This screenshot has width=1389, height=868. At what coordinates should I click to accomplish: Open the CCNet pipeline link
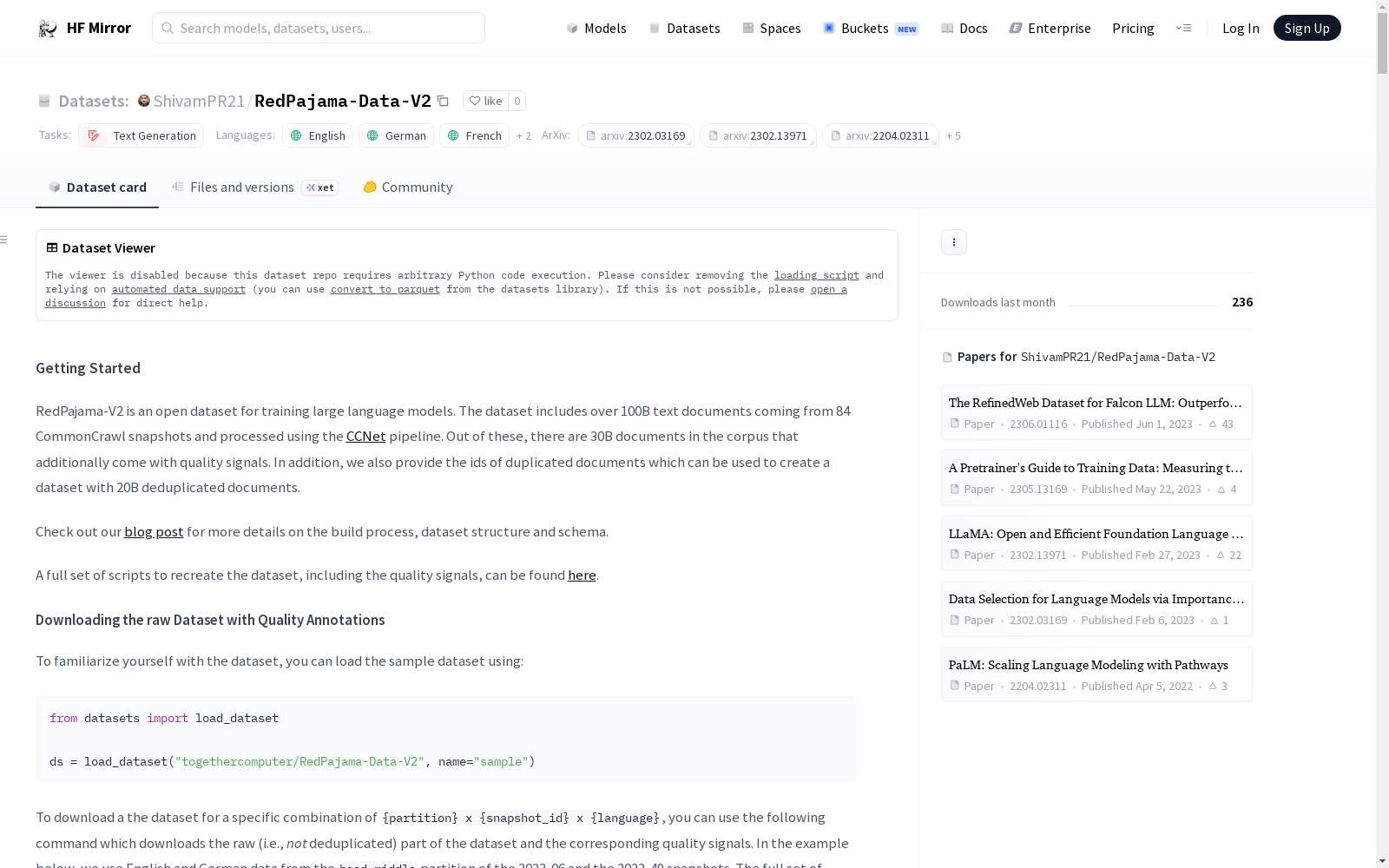pyautogui.click(x=365, y=437)
